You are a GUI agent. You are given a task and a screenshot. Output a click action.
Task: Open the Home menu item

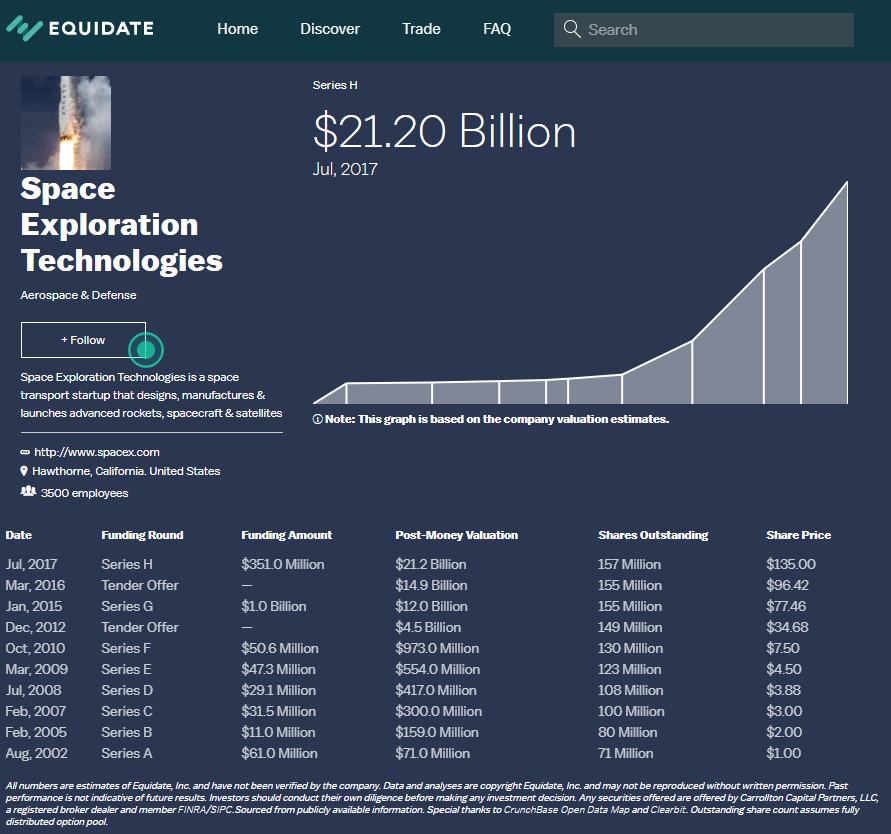click(238, 29)
